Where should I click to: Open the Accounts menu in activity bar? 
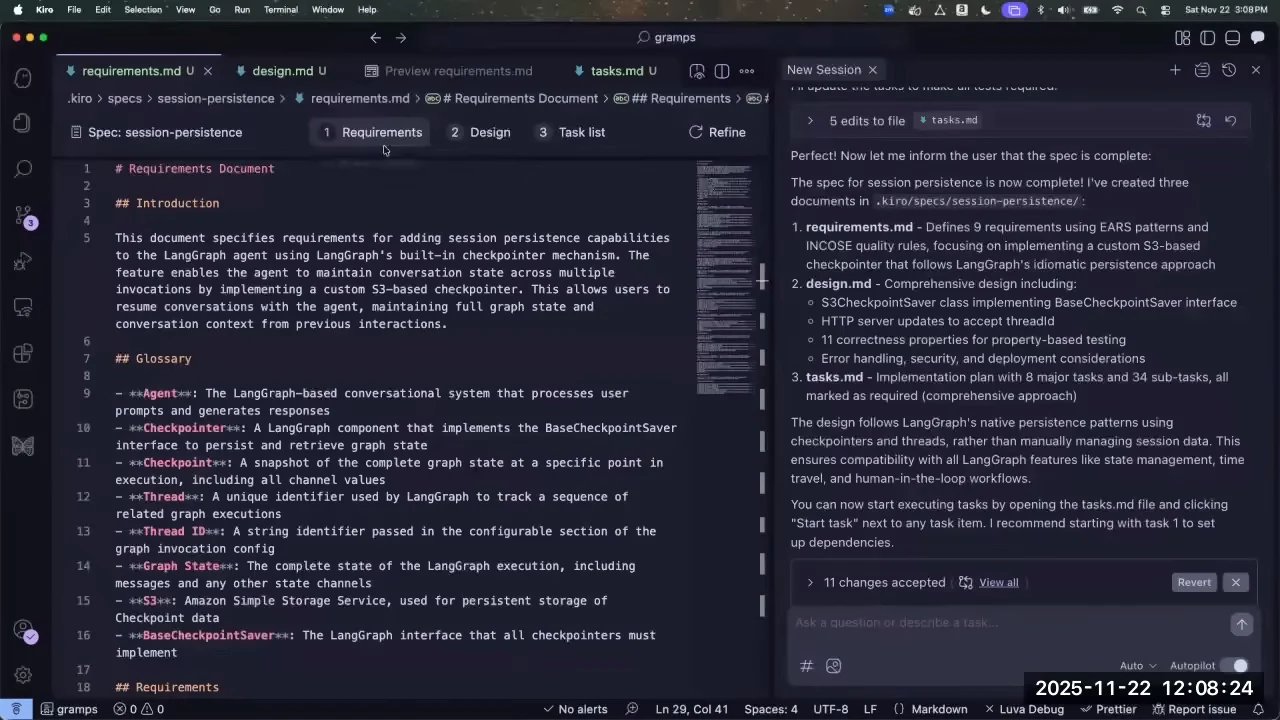coord(23,631)
